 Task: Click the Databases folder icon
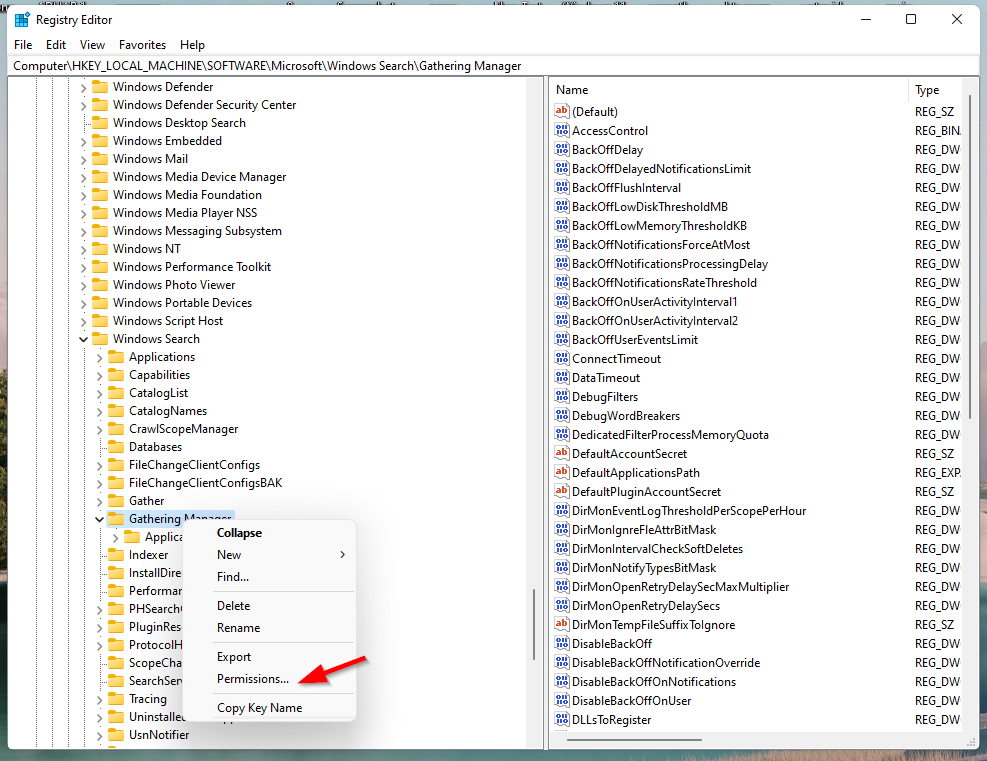116,447
